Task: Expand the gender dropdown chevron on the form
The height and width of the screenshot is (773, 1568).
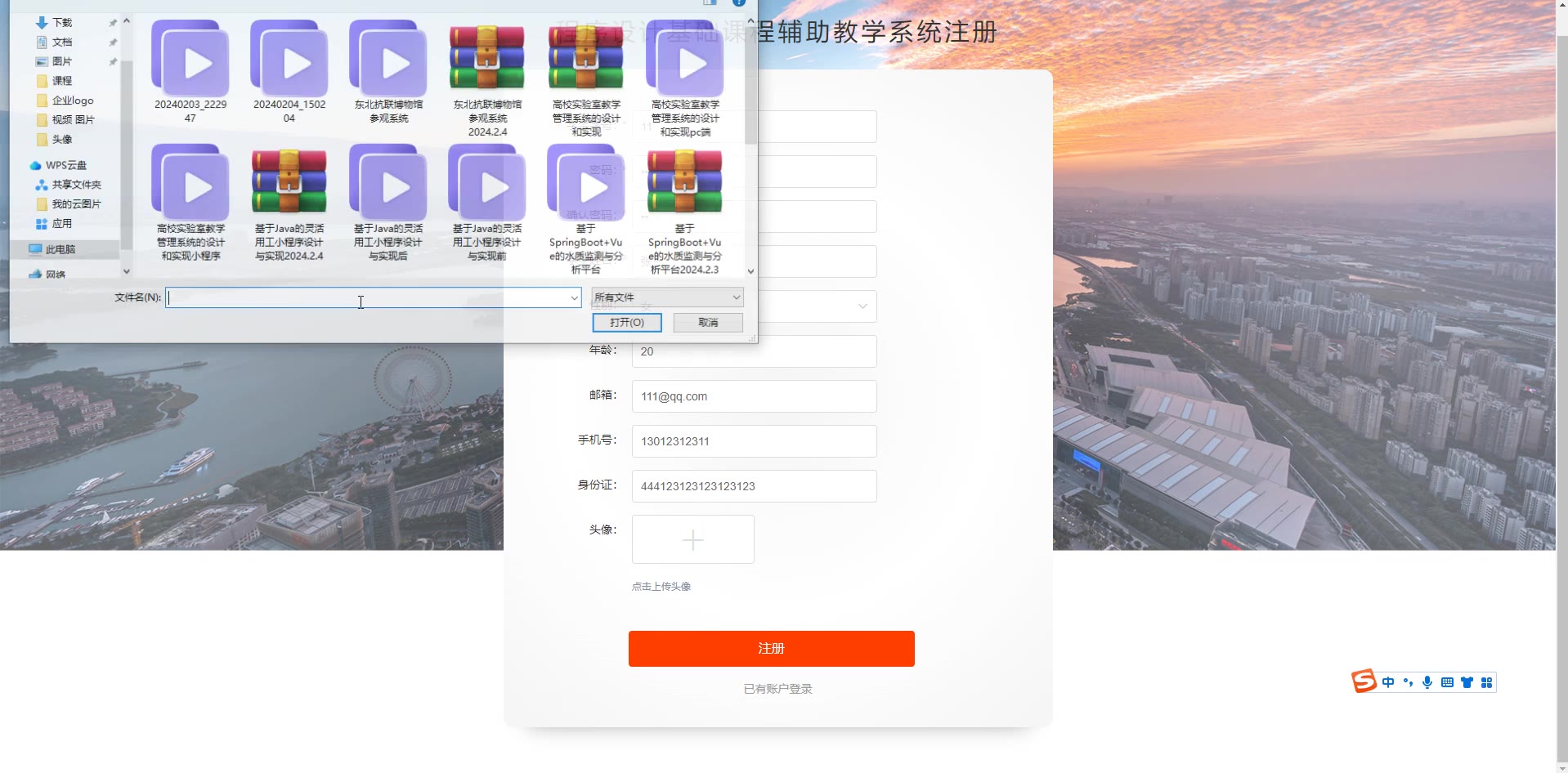Action: [862, 306]
